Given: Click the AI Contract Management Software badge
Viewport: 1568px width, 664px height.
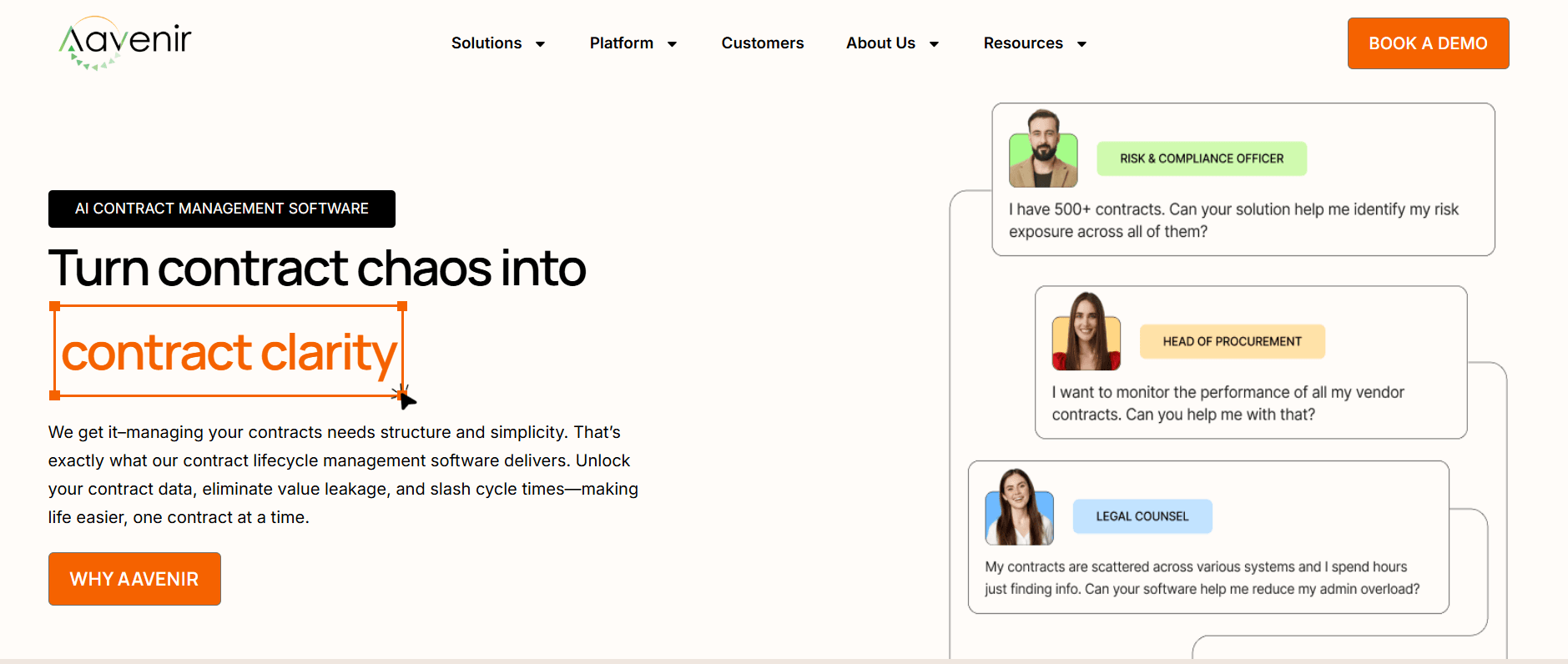Looking at the screenshot, I should pos(222,209).
